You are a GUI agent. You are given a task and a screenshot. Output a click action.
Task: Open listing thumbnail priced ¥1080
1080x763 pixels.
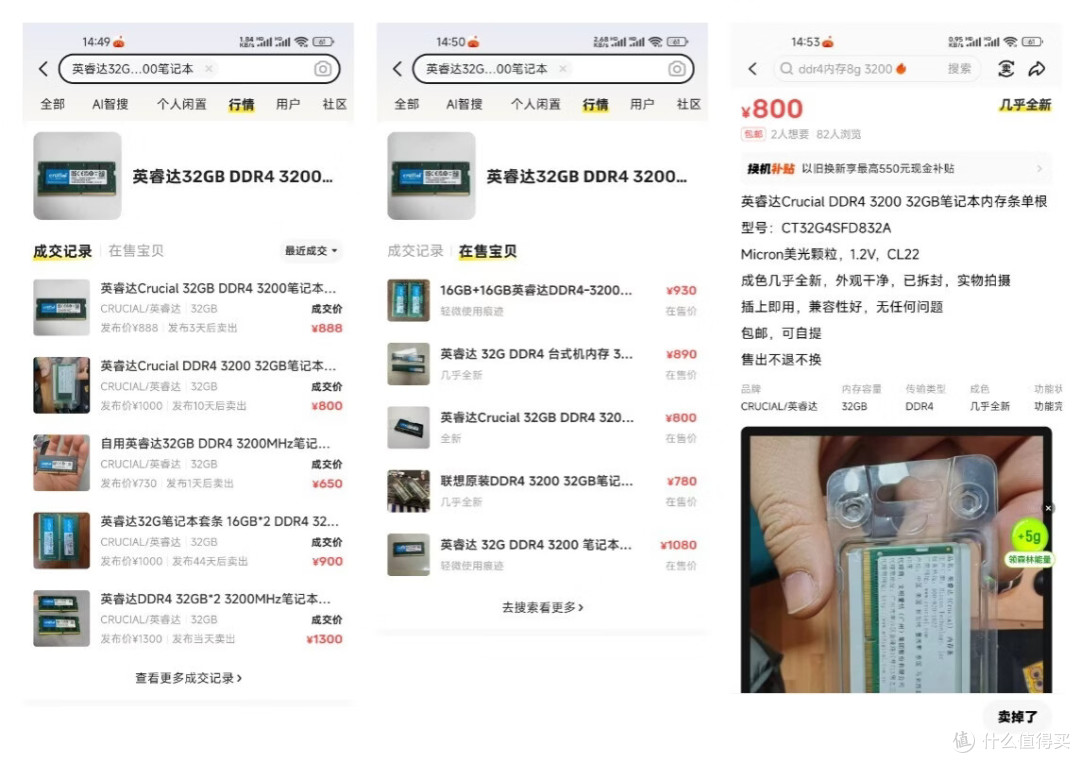(408, 555)
